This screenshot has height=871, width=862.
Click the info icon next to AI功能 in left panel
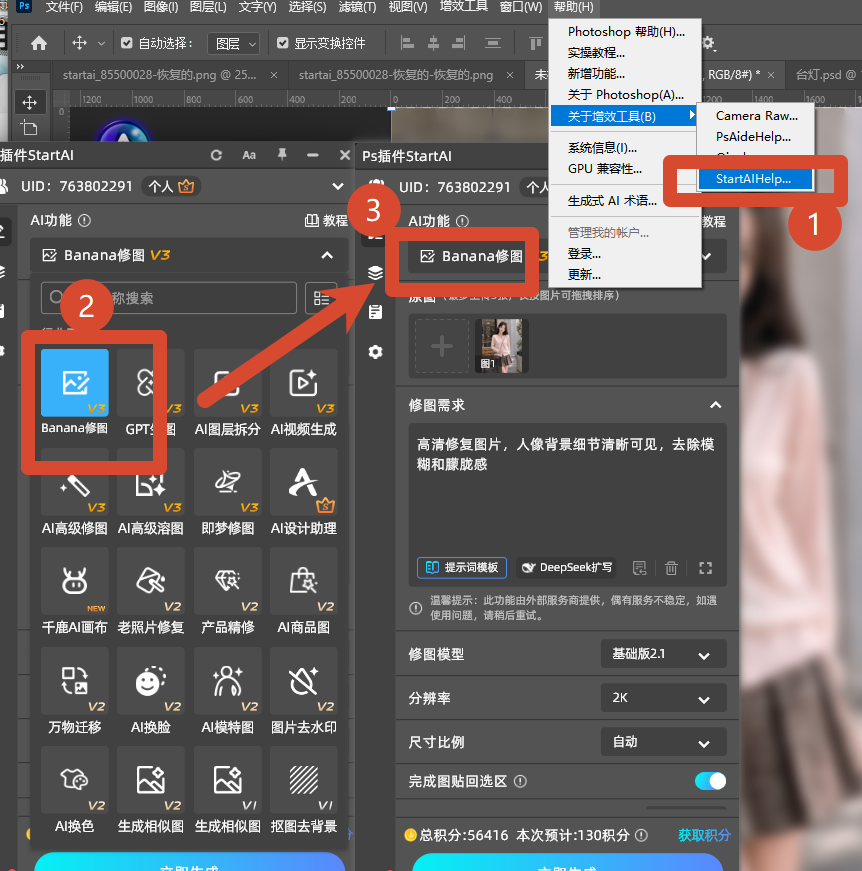point(84,221)
